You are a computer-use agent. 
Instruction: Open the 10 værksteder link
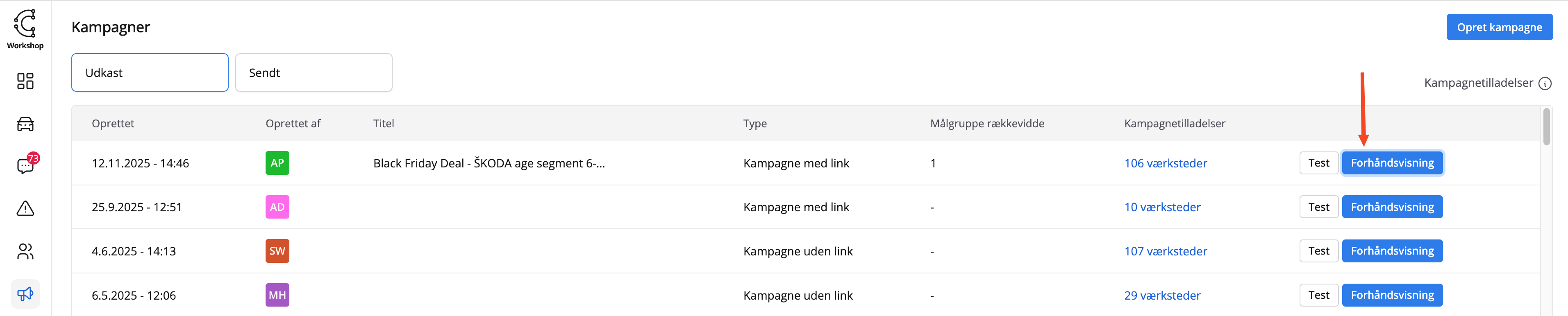pos(1162,207)
